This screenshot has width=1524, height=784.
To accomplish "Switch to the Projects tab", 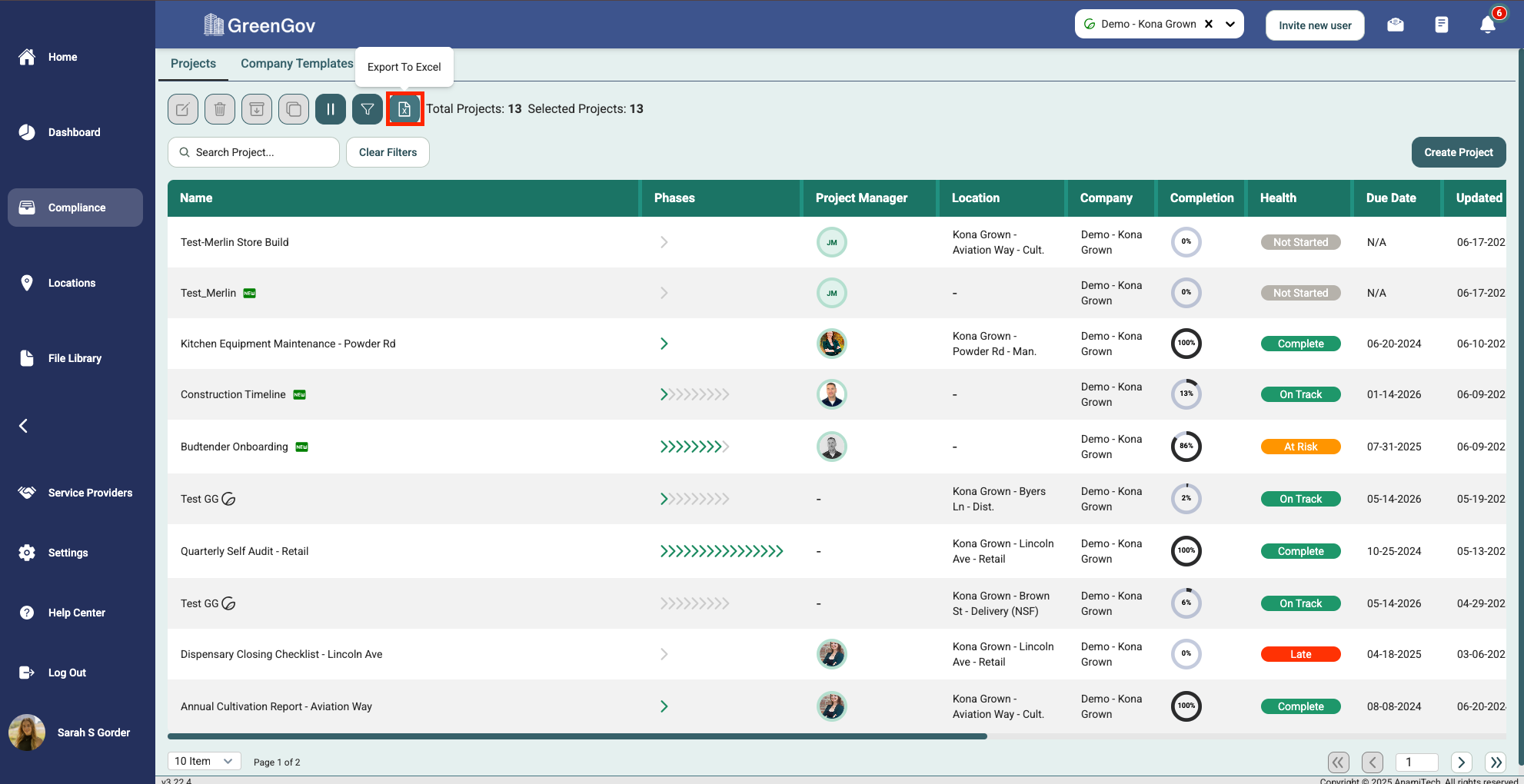I will click(193, 64).
